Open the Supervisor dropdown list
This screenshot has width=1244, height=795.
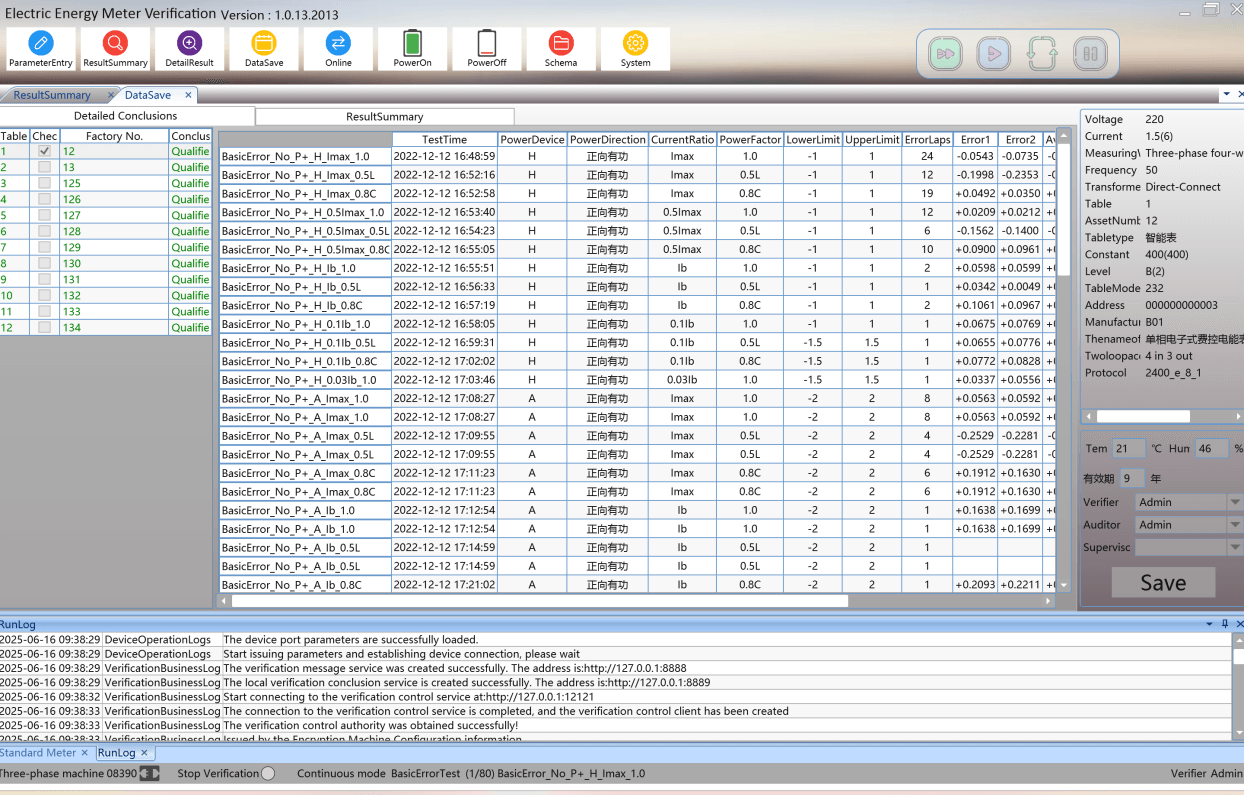[x=1235, y=547]
